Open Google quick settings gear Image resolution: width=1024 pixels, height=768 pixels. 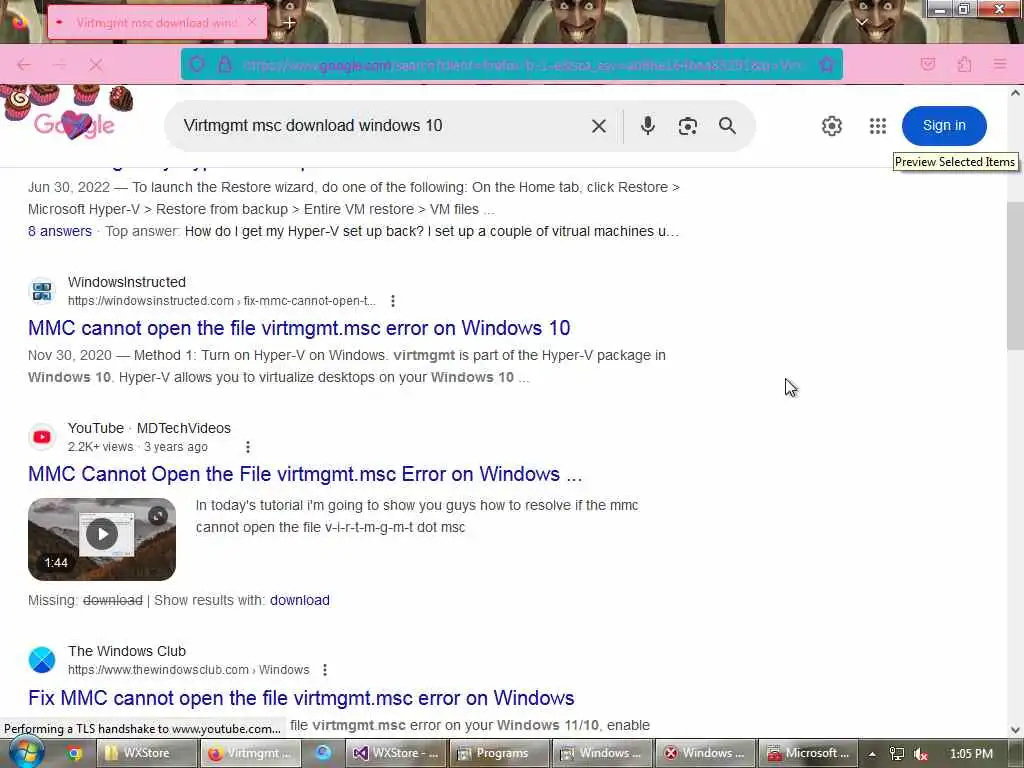pos(831,125)
